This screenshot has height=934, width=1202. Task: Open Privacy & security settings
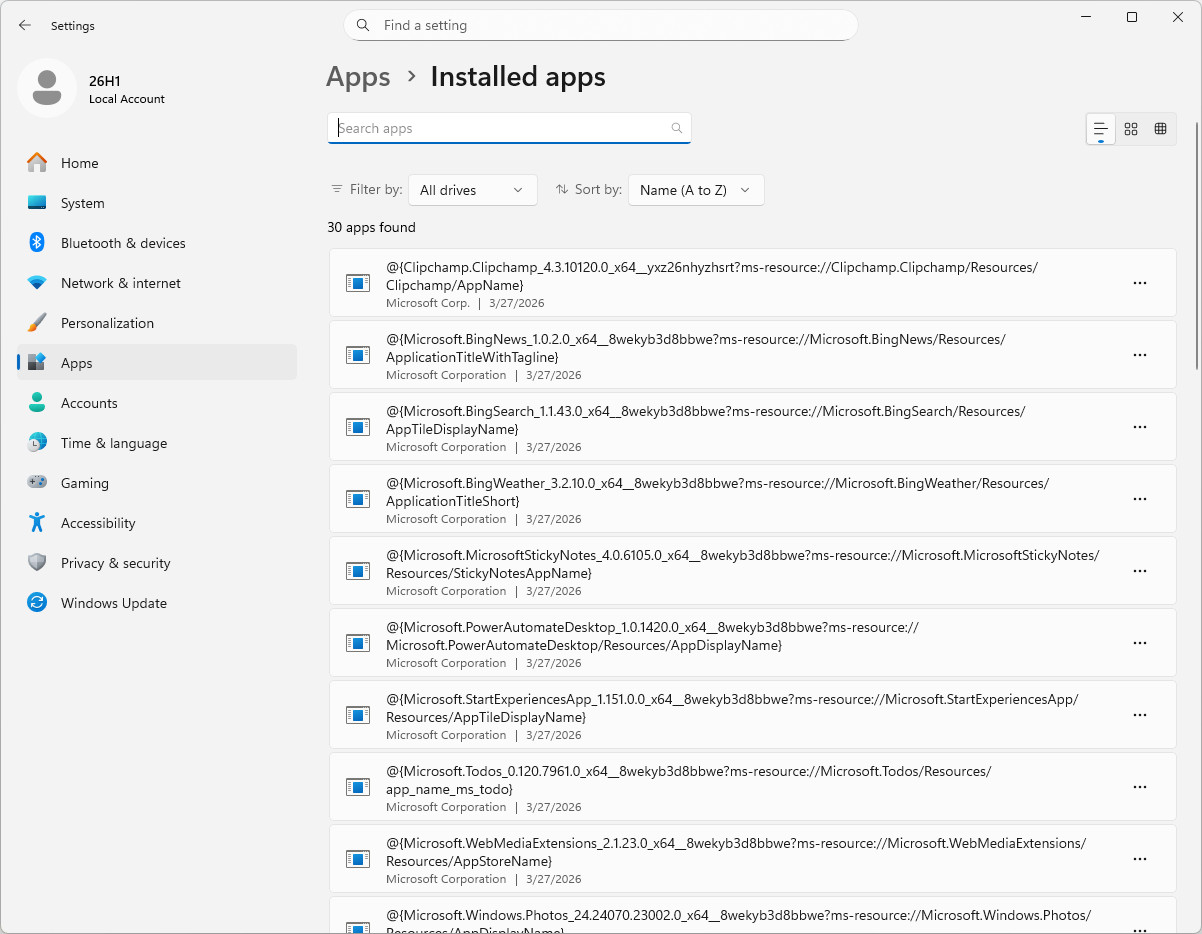pos(157,563)
